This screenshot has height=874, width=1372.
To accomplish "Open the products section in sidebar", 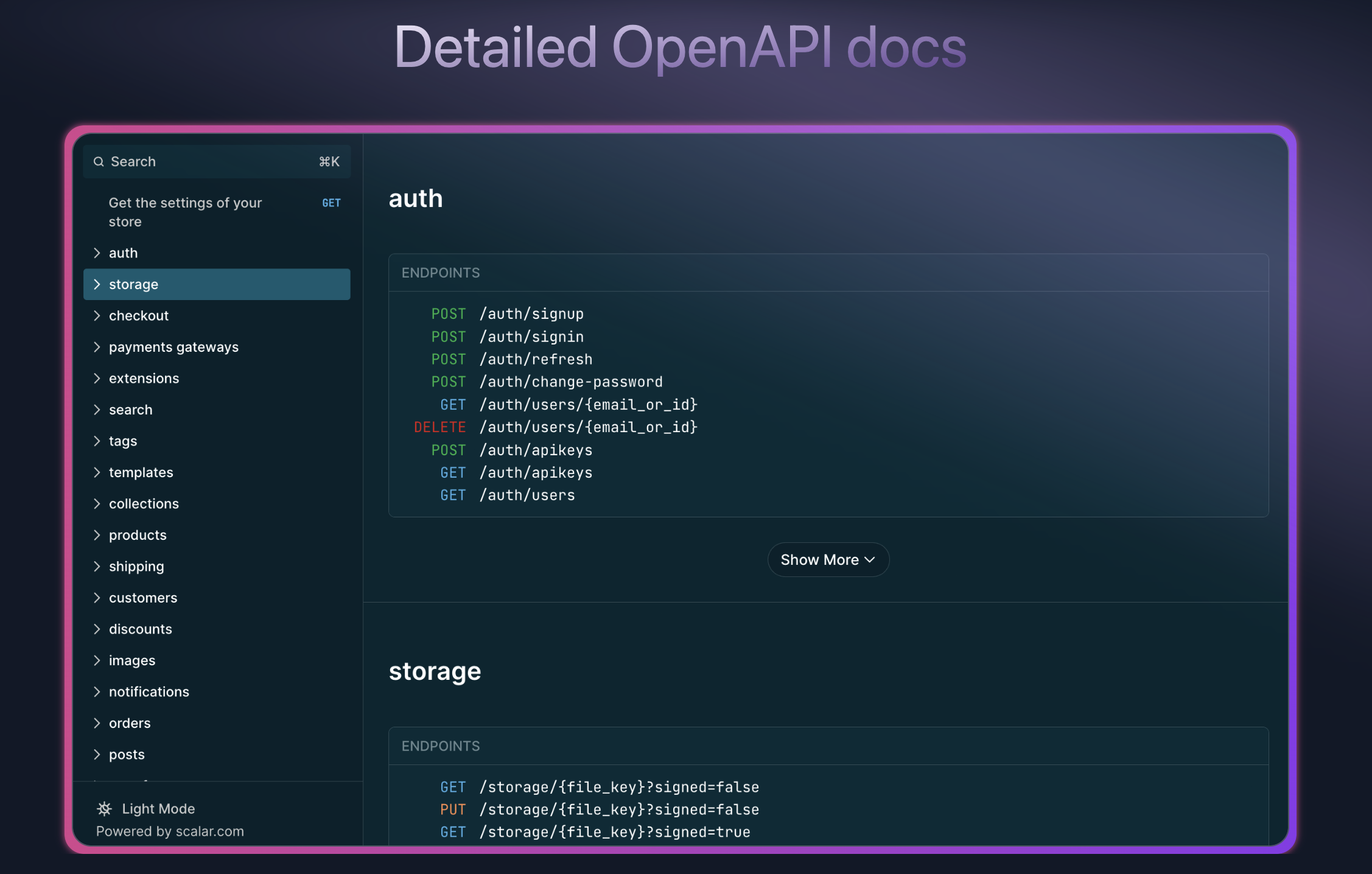I will 217,535.
